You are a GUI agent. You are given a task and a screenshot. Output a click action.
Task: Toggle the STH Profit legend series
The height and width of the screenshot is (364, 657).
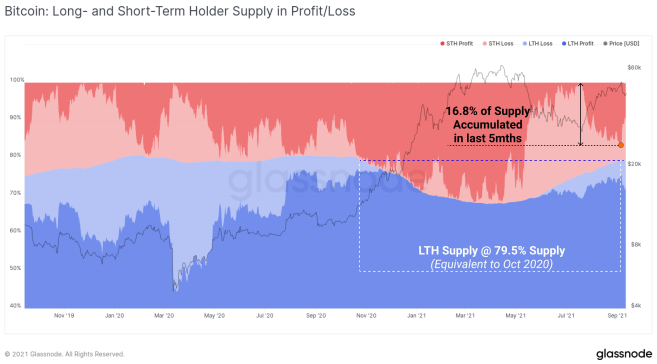click(456, 44)
